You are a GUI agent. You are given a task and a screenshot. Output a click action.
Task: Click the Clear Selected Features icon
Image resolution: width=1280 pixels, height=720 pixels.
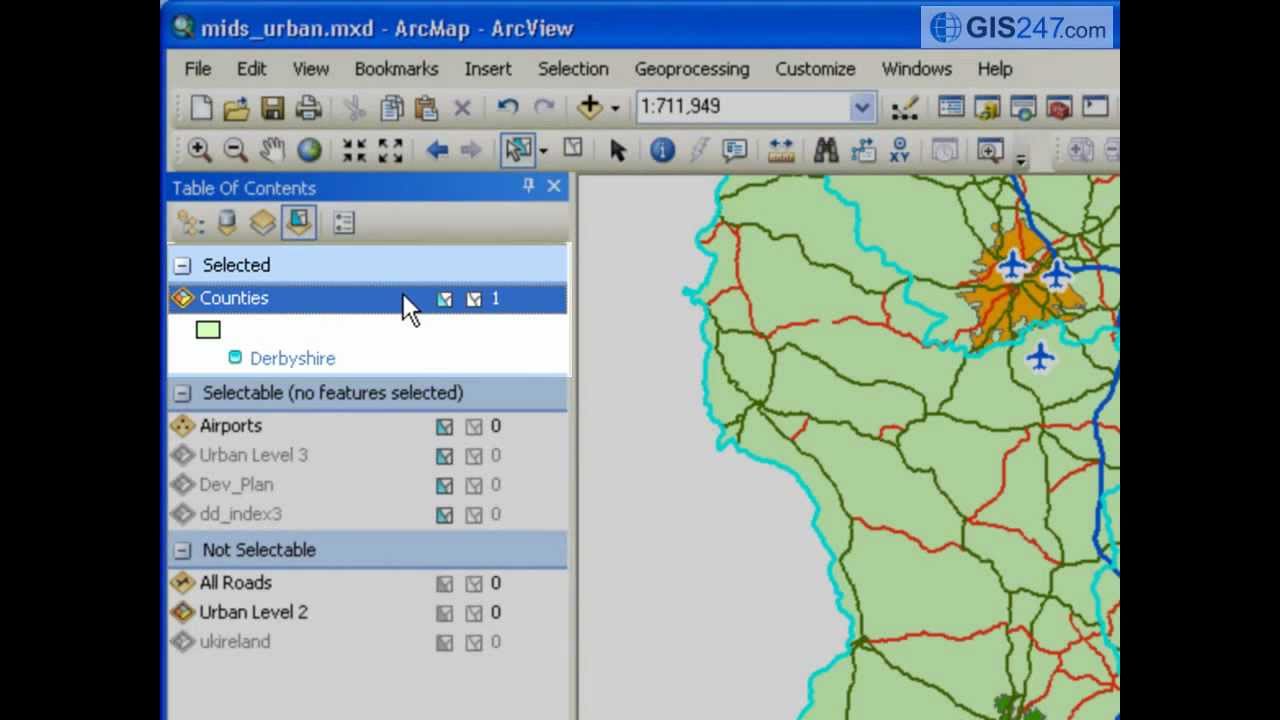[573, 149]
